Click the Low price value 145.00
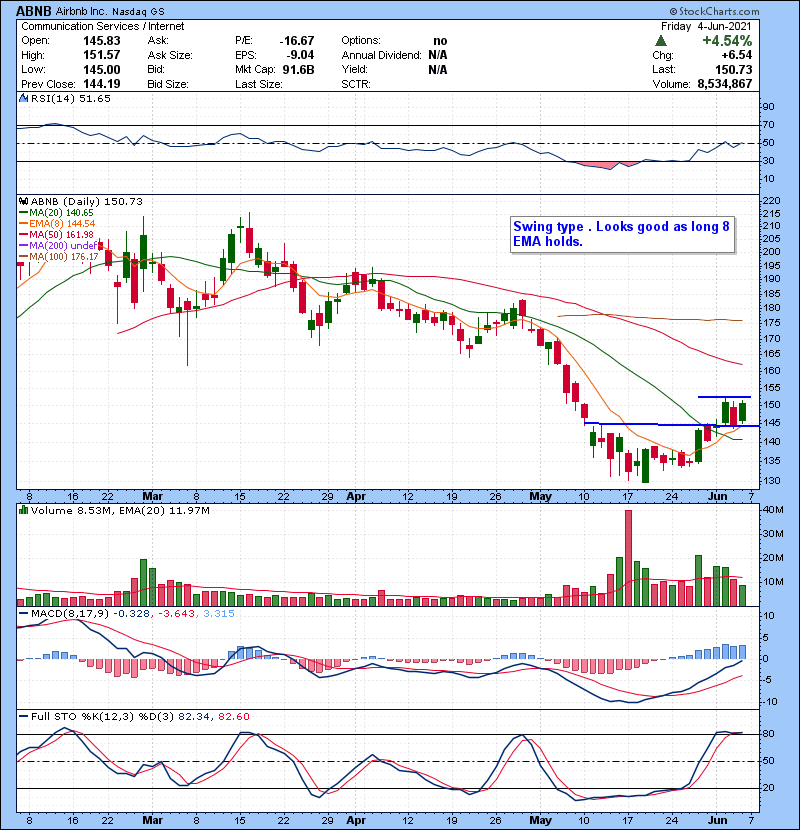The width and height of the screenshot is (800, 830). coord(102,69)
